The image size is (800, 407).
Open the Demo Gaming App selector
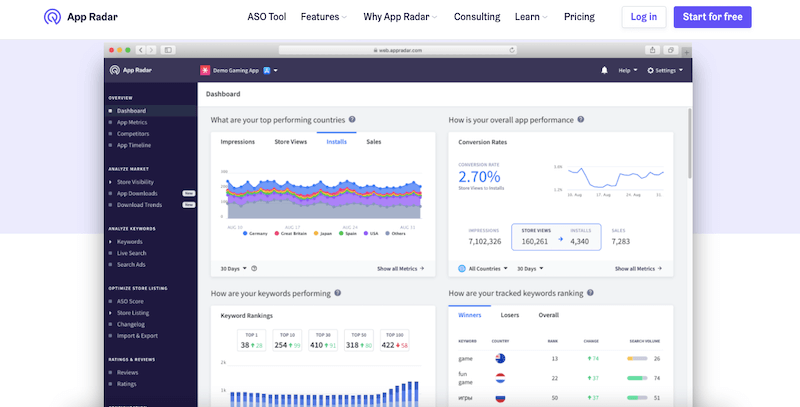(239, 70)
